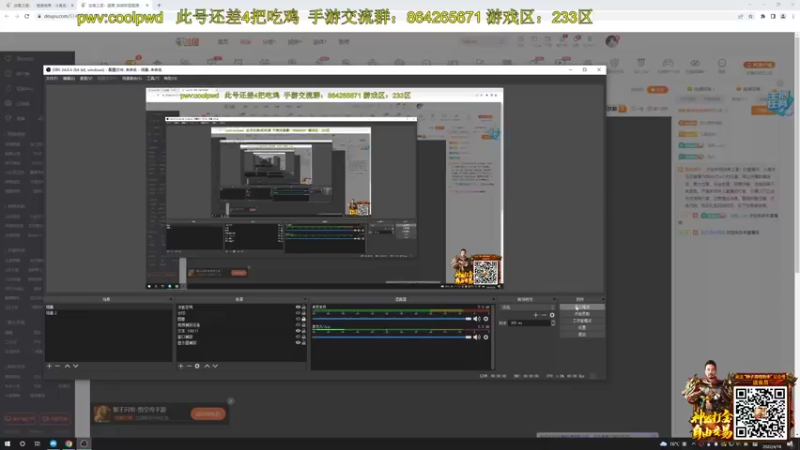Open desktop audio settings gear in mixer
The image size is (800, 450).
tap(486, 319)
